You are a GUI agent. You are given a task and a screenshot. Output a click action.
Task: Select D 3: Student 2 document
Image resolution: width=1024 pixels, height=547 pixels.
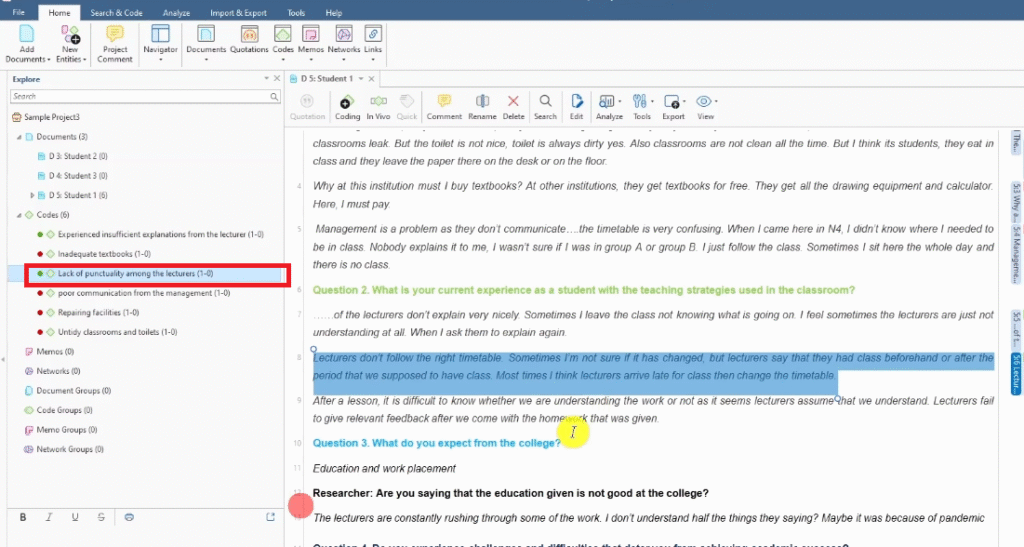[x=78, y=156]
